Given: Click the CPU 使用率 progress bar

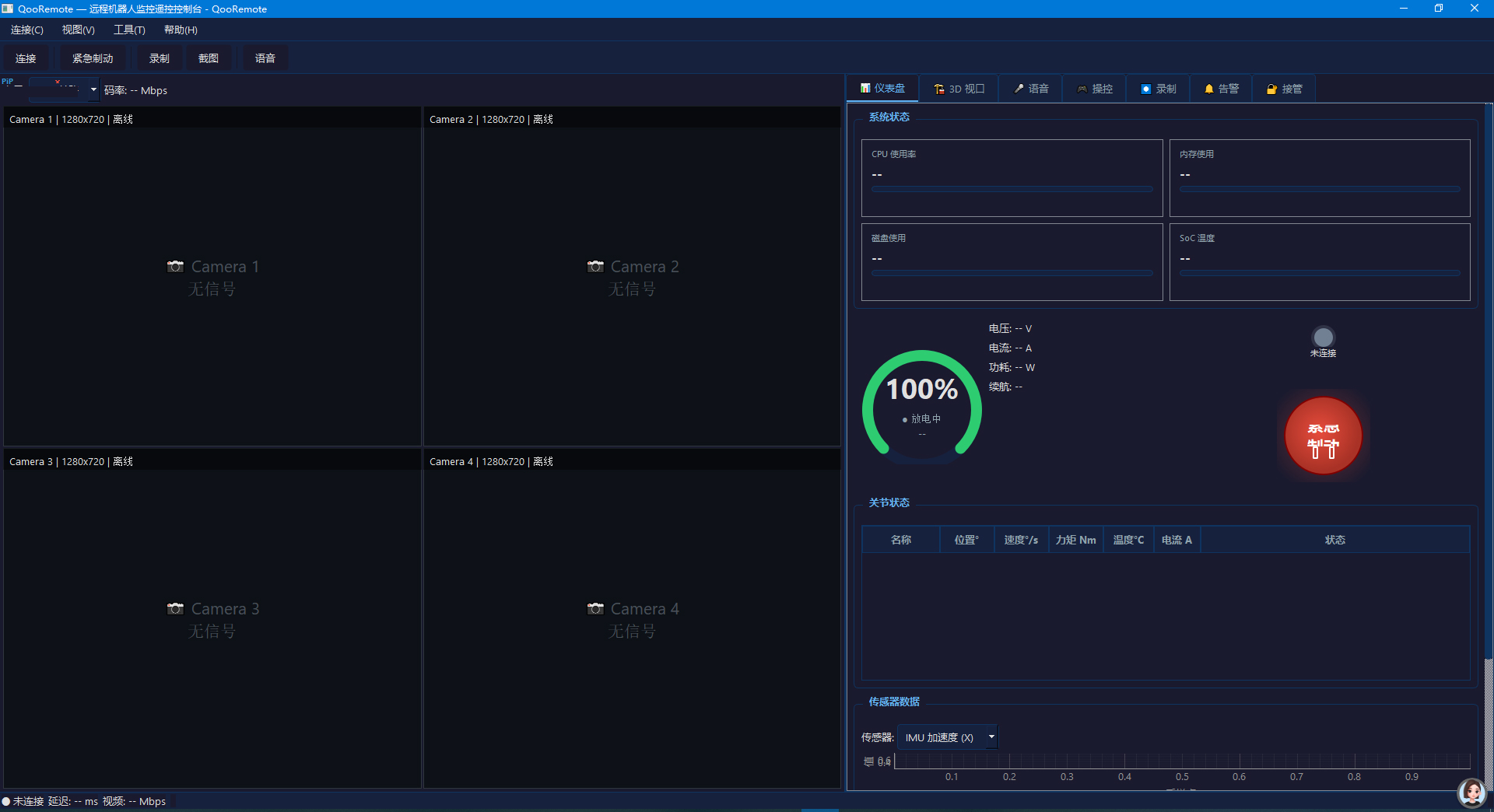Looking at the screenshot, I should pos(1012,189).
